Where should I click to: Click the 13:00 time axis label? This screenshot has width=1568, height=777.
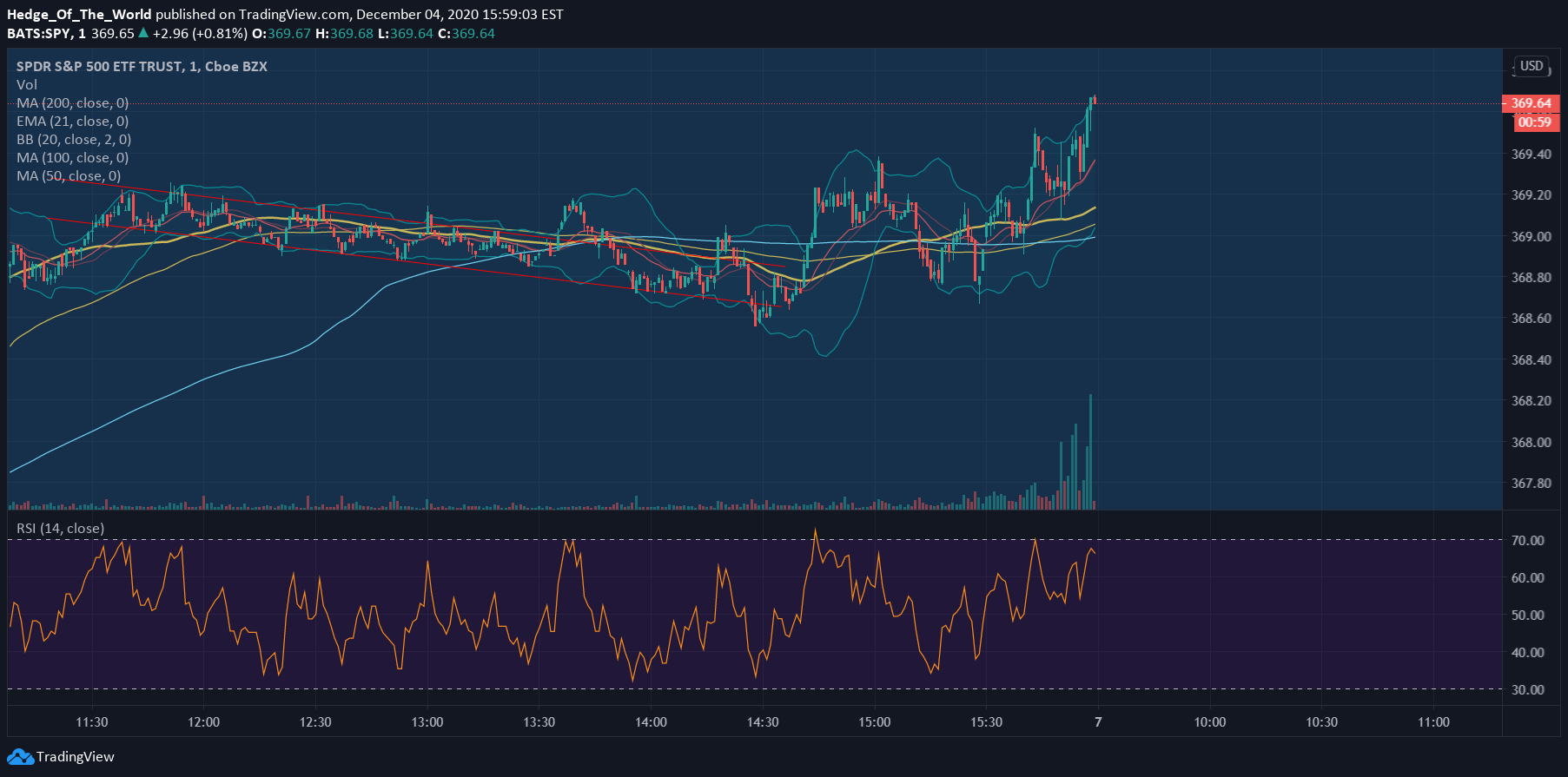pyautogui.click(x=427, y=722)
